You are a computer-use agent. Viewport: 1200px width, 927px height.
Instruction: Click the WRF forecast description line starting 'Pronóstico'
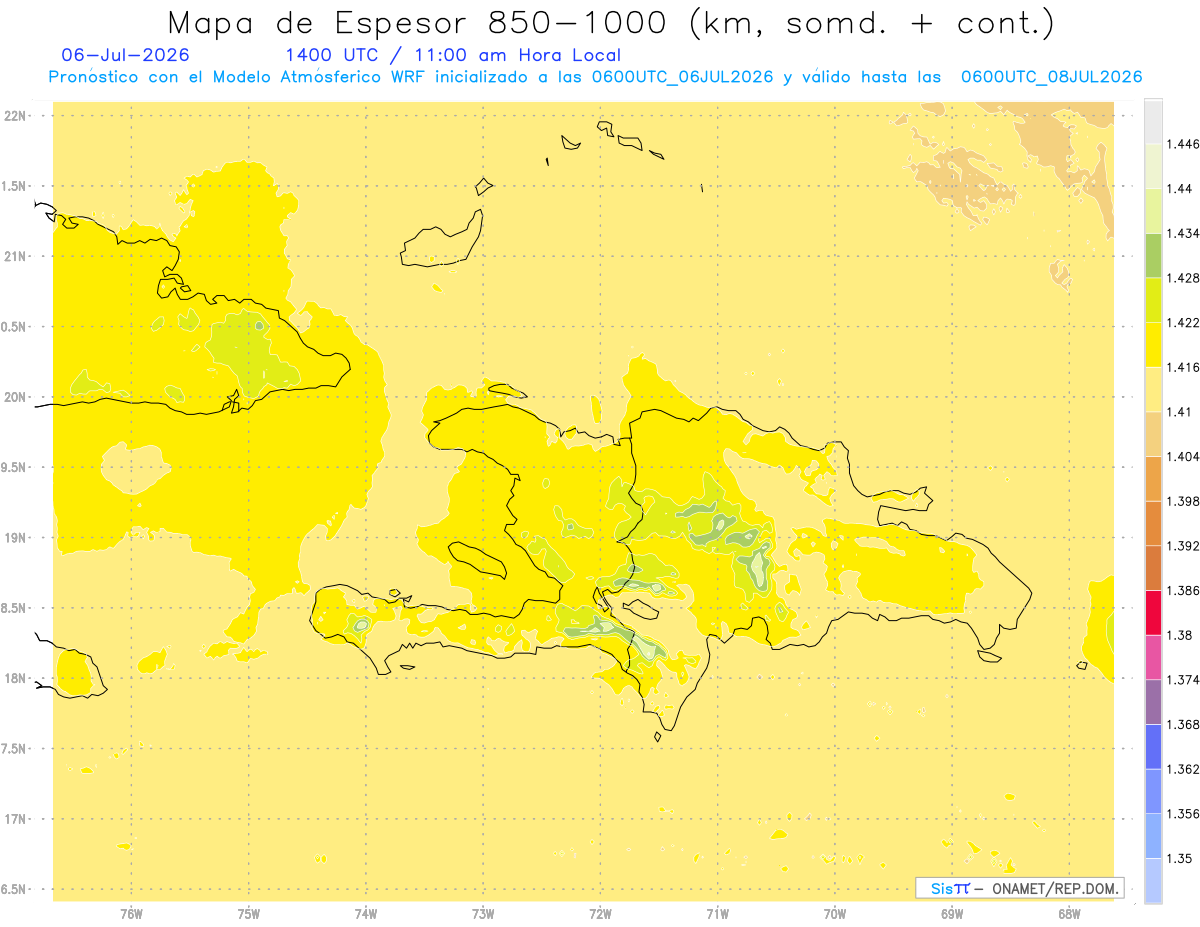pos(595,77)
